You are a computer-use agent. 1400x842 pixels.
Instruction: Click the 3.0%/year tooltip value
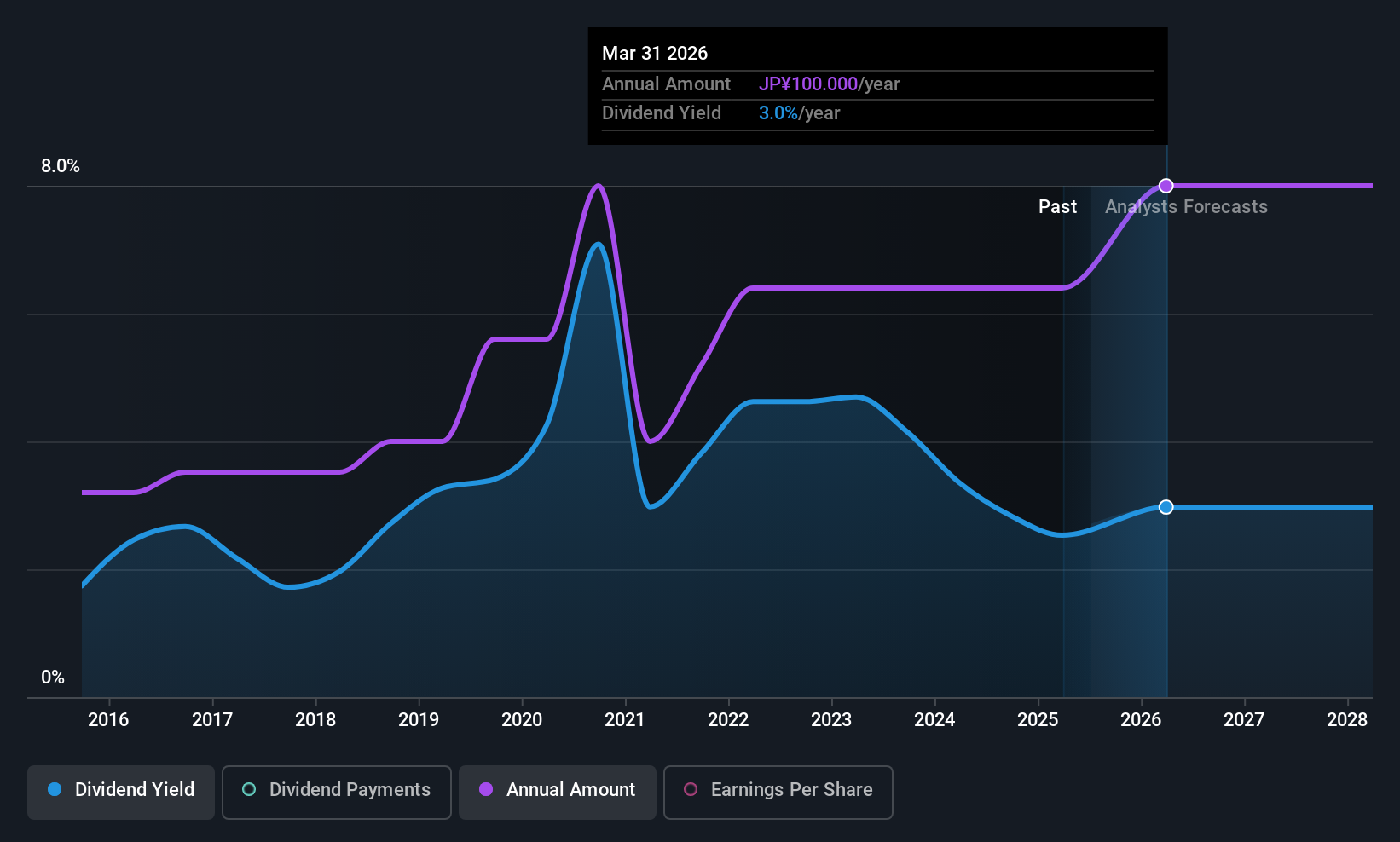(x=800, y=113)
